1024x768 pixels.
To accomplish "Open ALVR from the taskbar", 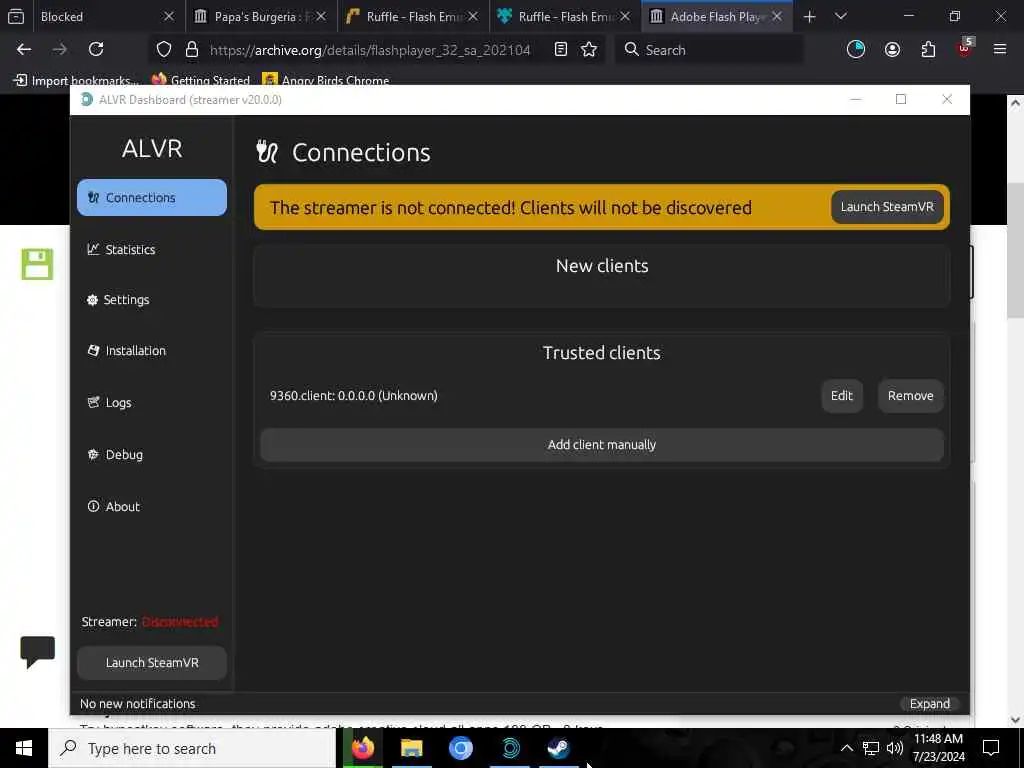I will tap(510, 748).
